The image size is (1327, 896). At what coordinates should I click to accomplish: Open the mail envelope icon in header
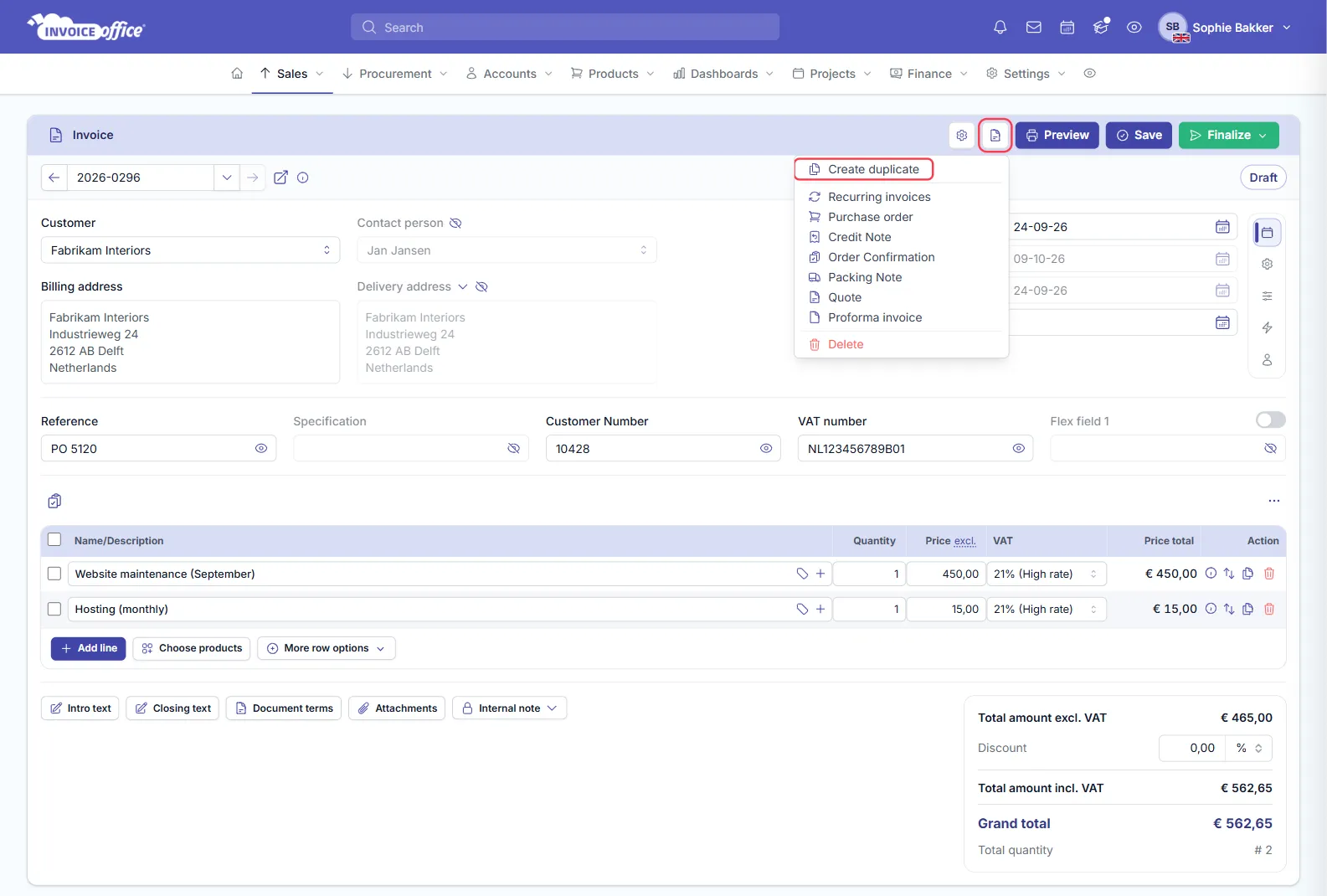pos(1034,28)
